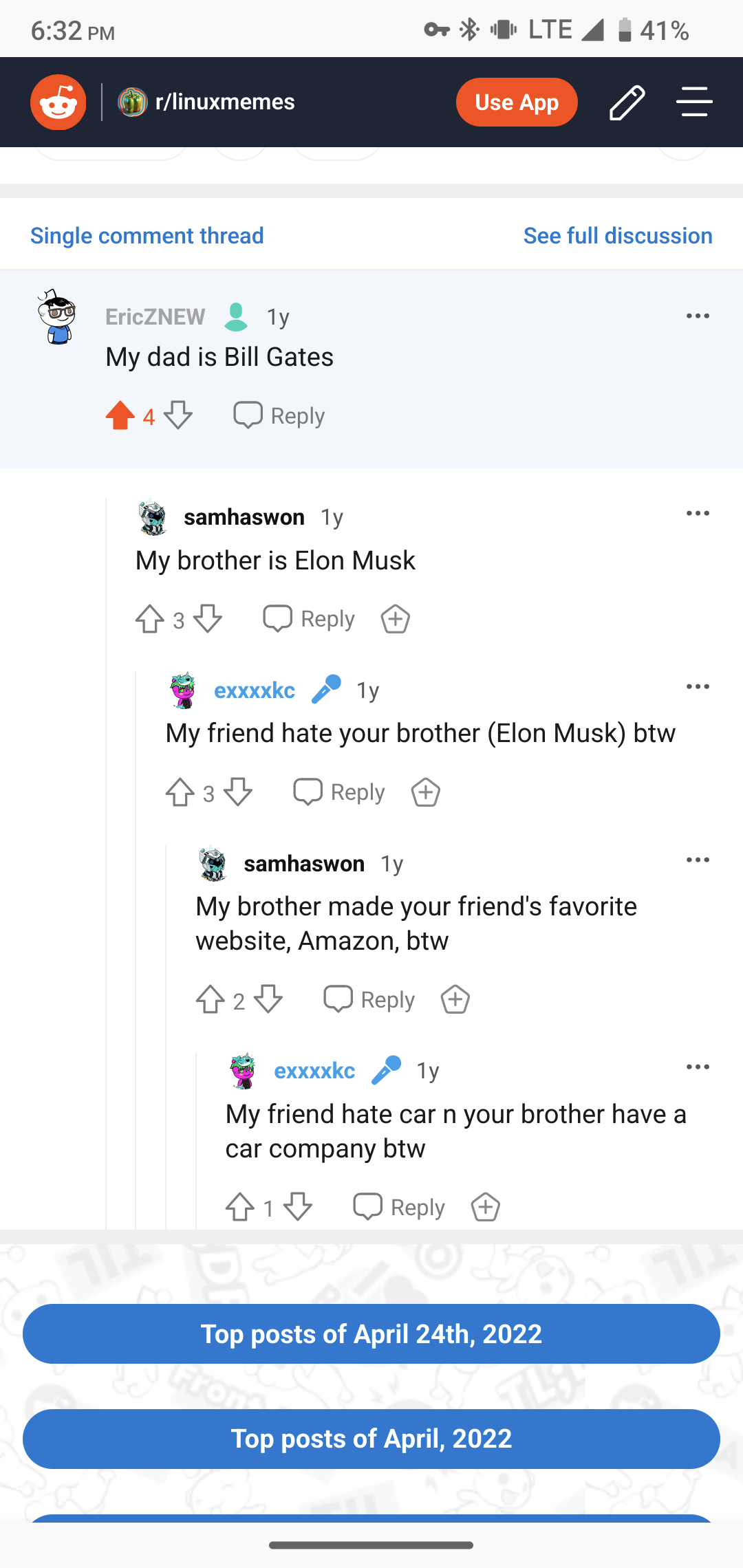Click the award icon on 'My brother is Elon Musk'
The width and height of the screenshot is (743, 1568).
click(x=396, y=619)
